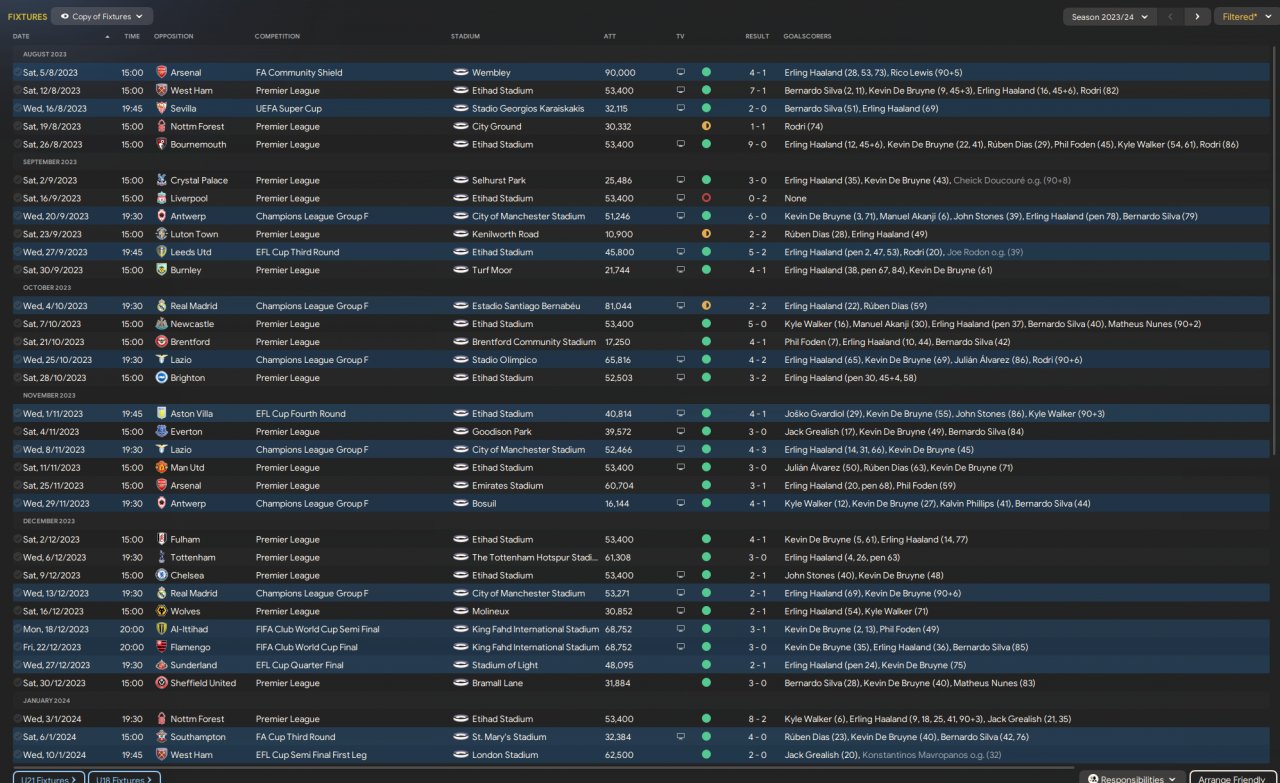Sort by the Stadium column header
This screenshot has height=783, width=1280.
point(465,37)
